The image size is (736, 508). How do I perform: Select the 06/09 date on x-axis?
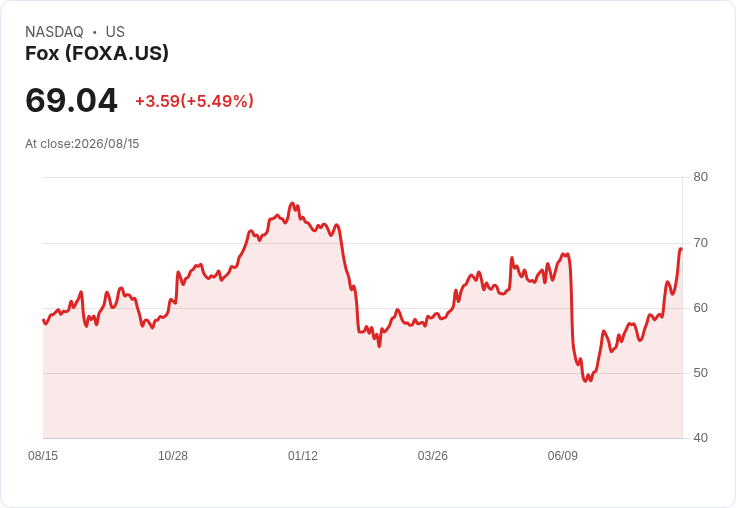(562, 455)
